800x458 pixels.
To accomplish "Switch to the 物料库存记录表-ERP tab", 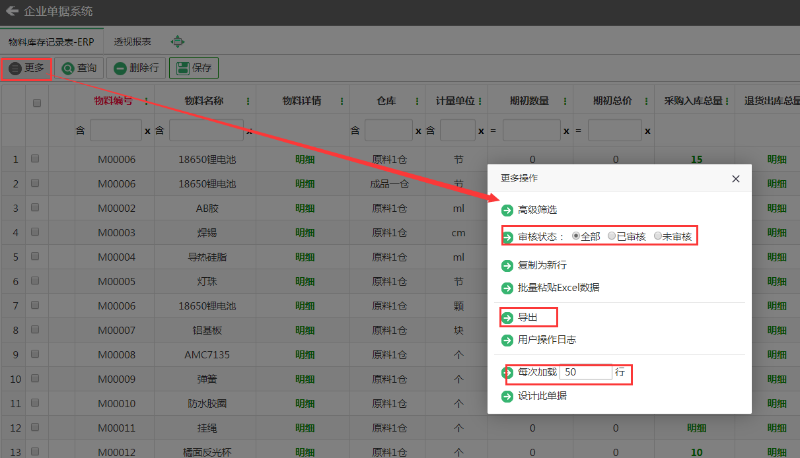I will [52, 42].
